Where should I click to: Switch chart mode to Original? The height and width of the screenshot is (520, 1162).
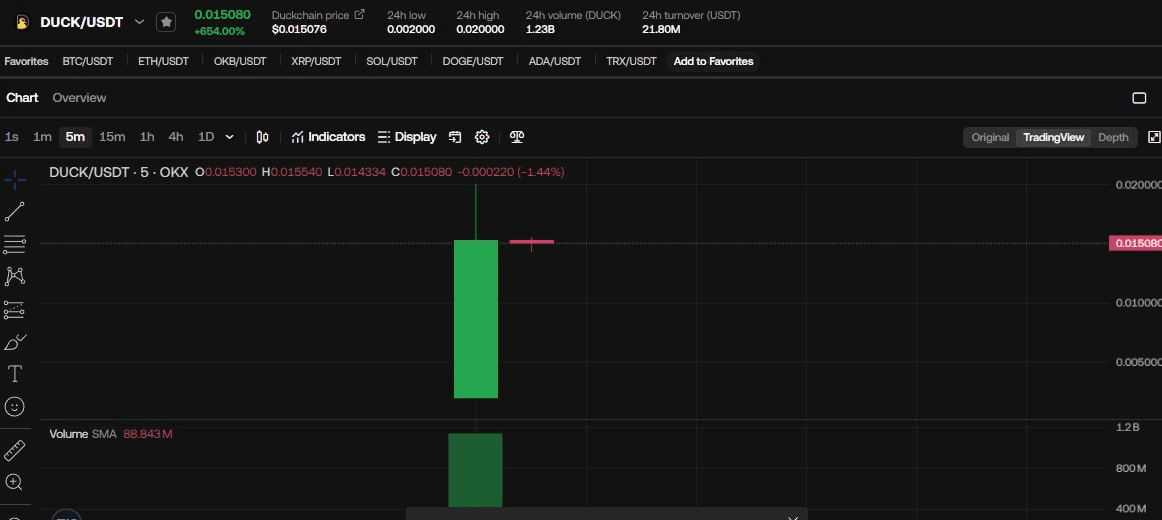[990, 137]
